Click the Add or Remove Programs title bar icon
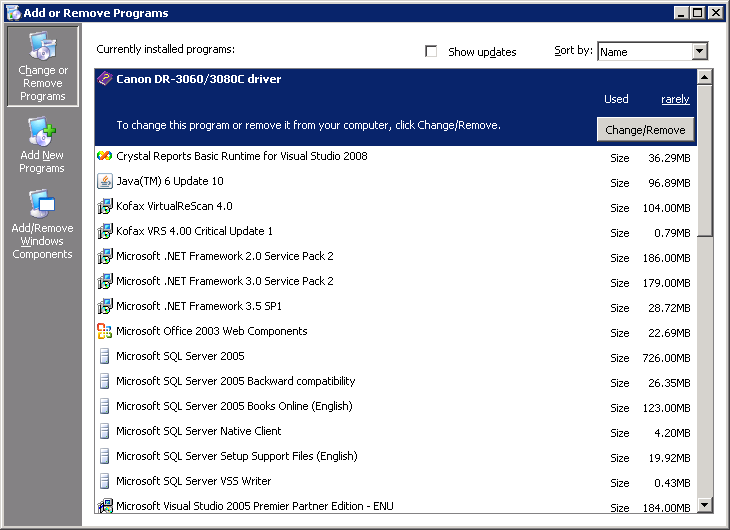This screenshot has height=530, width=730. click(14, 13)
